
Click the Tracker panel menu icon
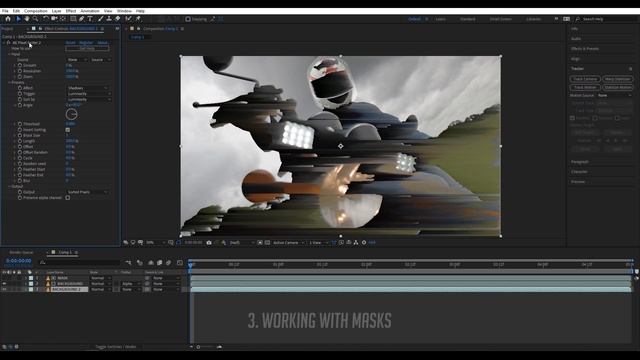(x=631, y=69)
